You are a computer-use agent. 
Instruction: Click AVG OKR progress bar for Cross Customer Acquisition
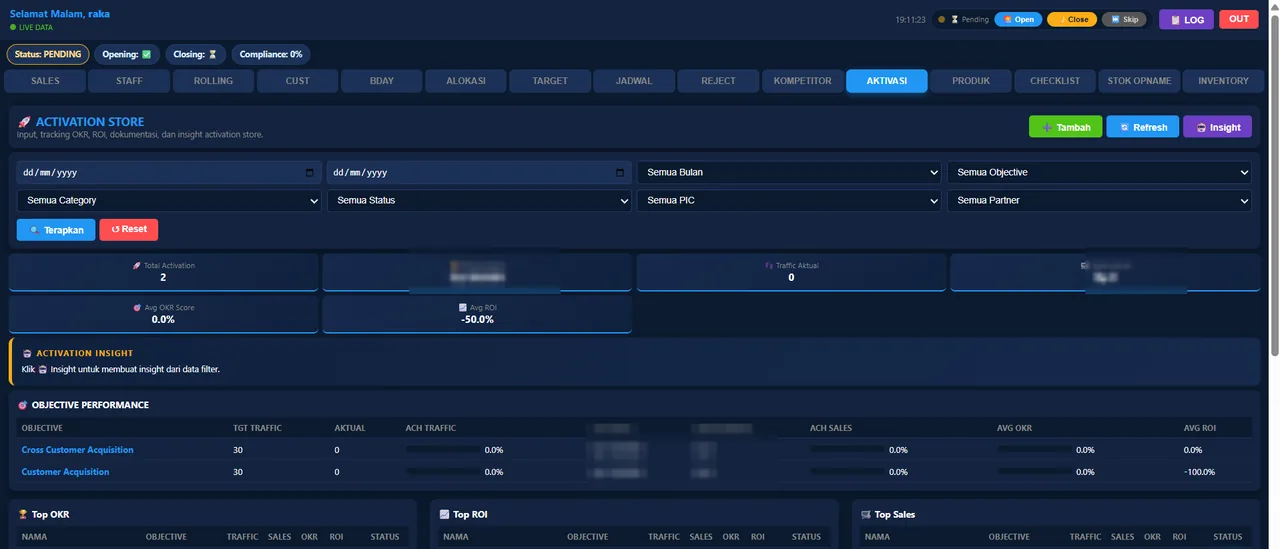pyautogui.click(x=1034, y=450)
